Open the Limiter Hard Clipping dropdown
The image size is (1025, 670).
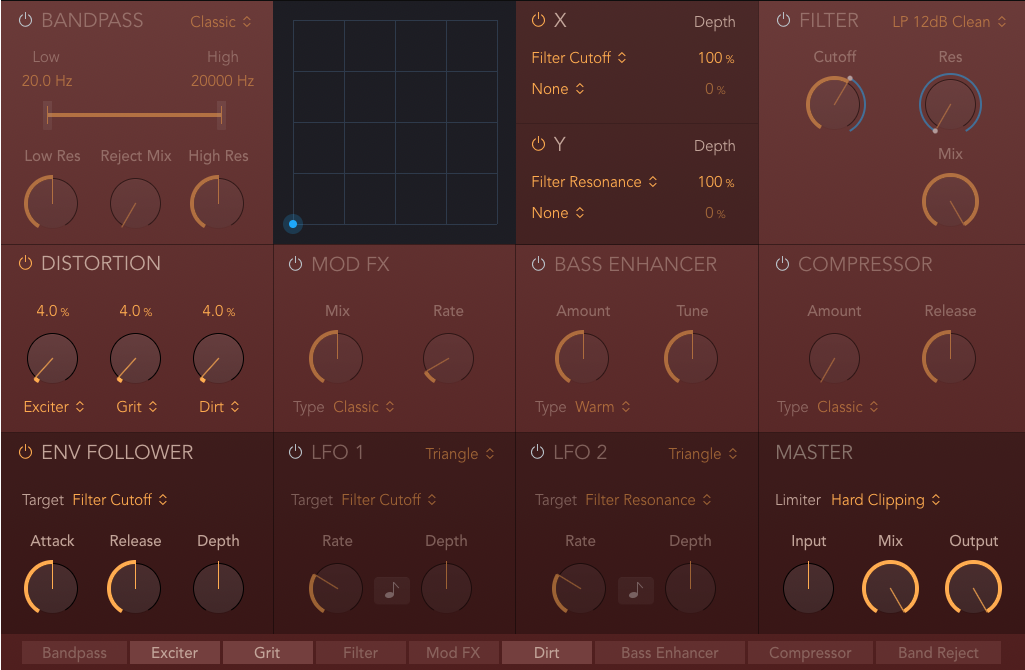pos(886,499)
